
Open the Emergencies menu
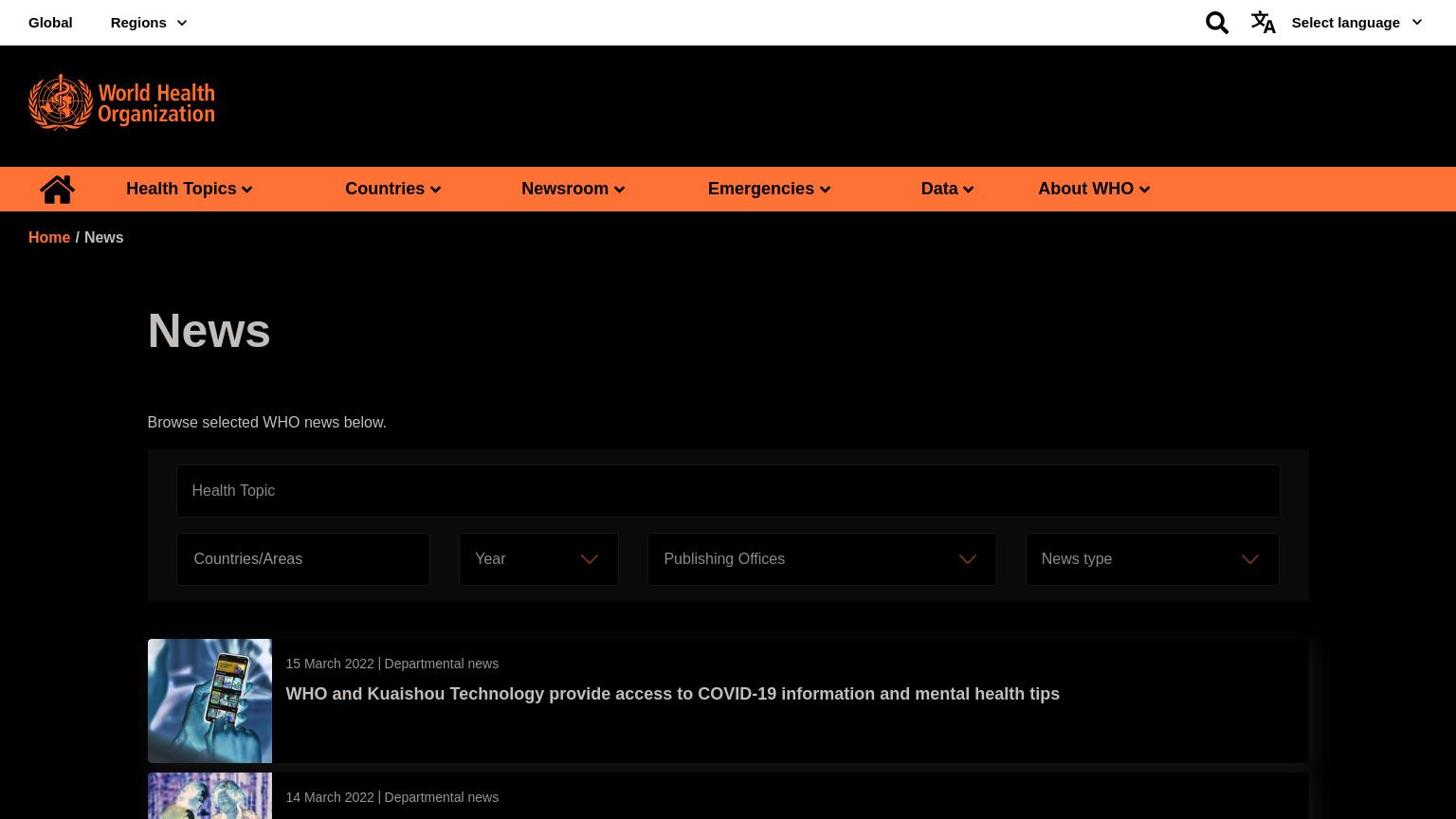pos(770,189)
